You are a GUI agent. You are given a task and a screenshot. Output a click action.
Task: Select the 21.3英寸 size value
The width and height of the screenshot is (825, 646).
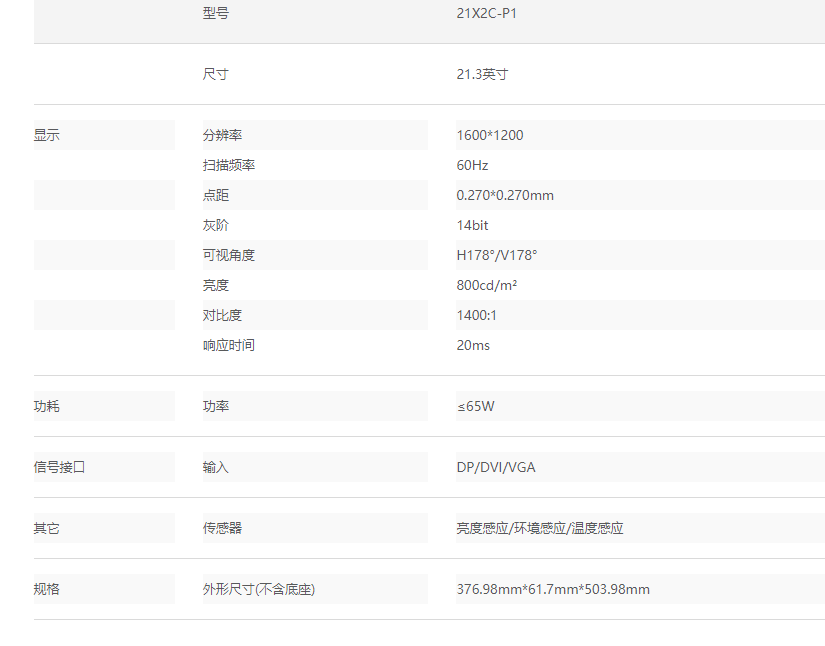[482, 74]
